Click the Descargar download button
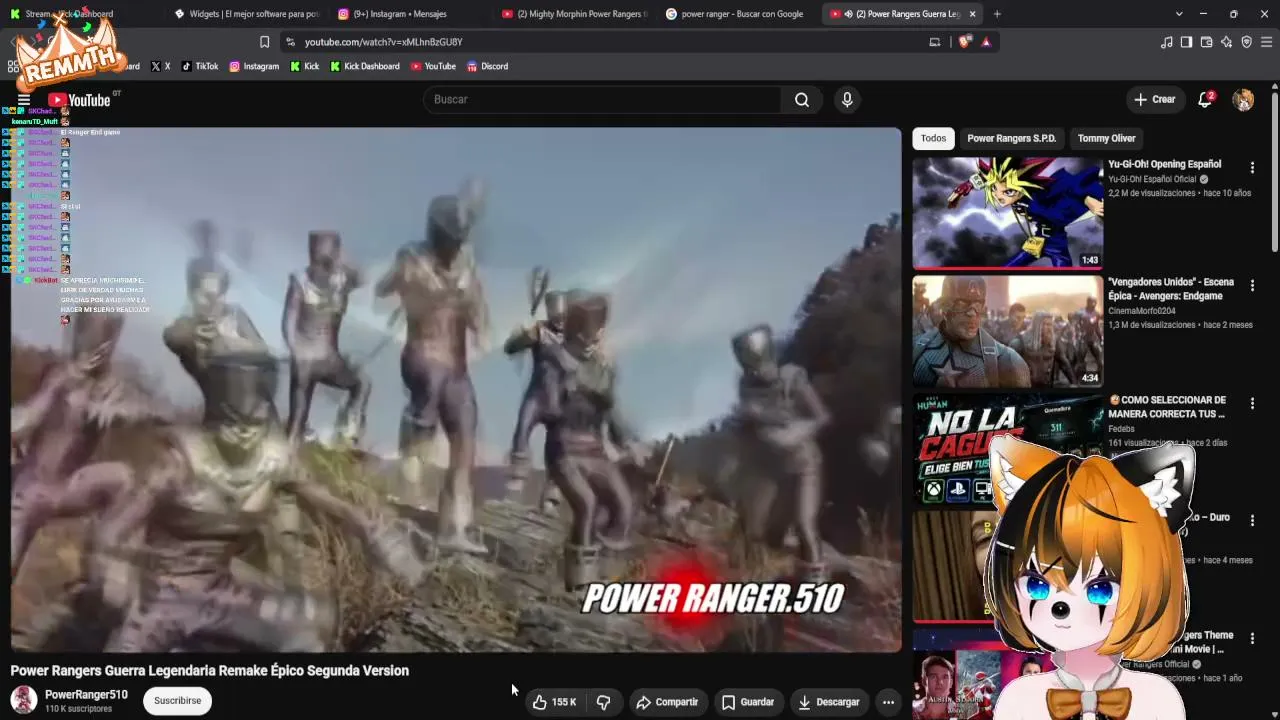1280x720 pixels. point(829,702)
